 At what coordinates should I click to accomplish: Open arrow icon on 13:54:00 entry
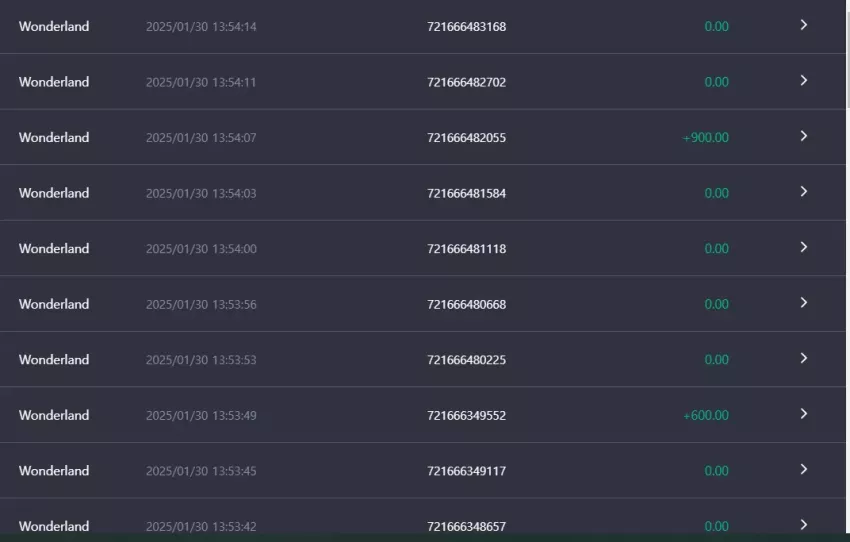(804, 247)
